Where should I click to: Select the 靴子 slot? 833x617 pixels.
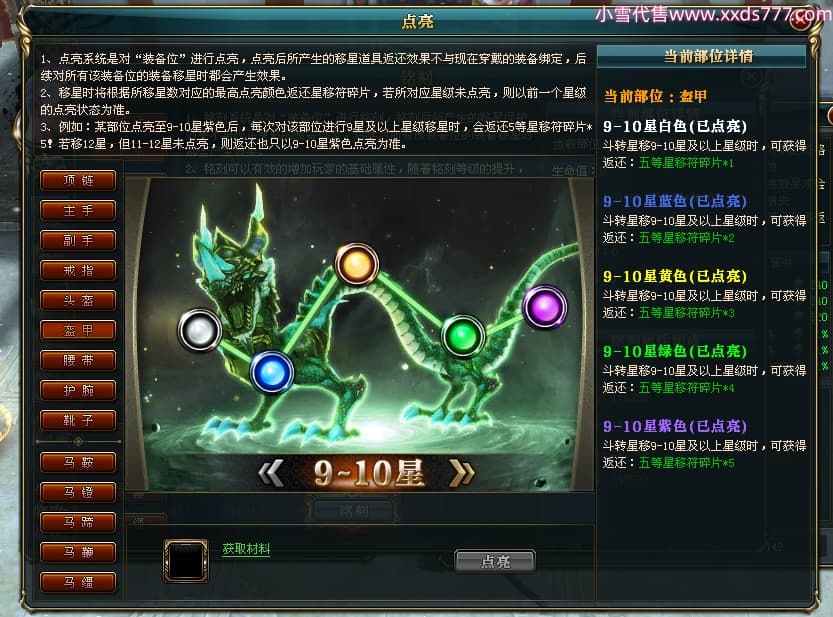pos(78,420)
